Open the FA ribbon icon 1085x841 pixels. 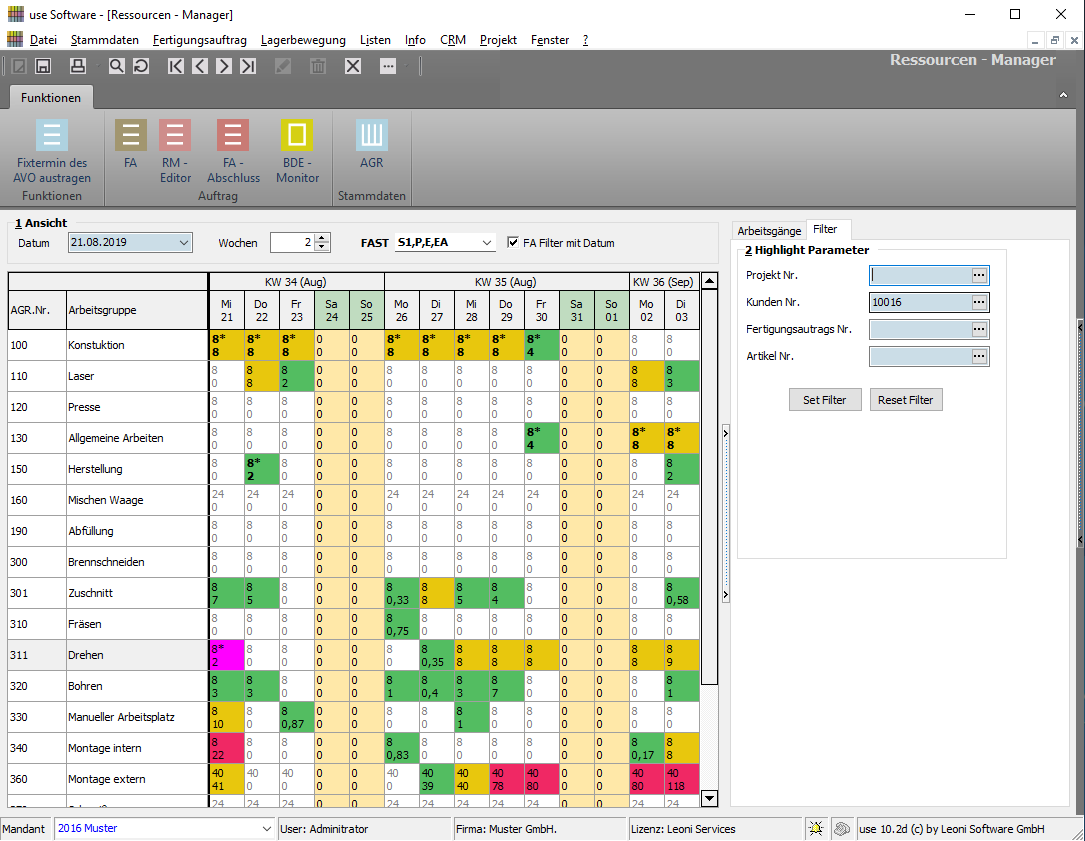(131, 144)
